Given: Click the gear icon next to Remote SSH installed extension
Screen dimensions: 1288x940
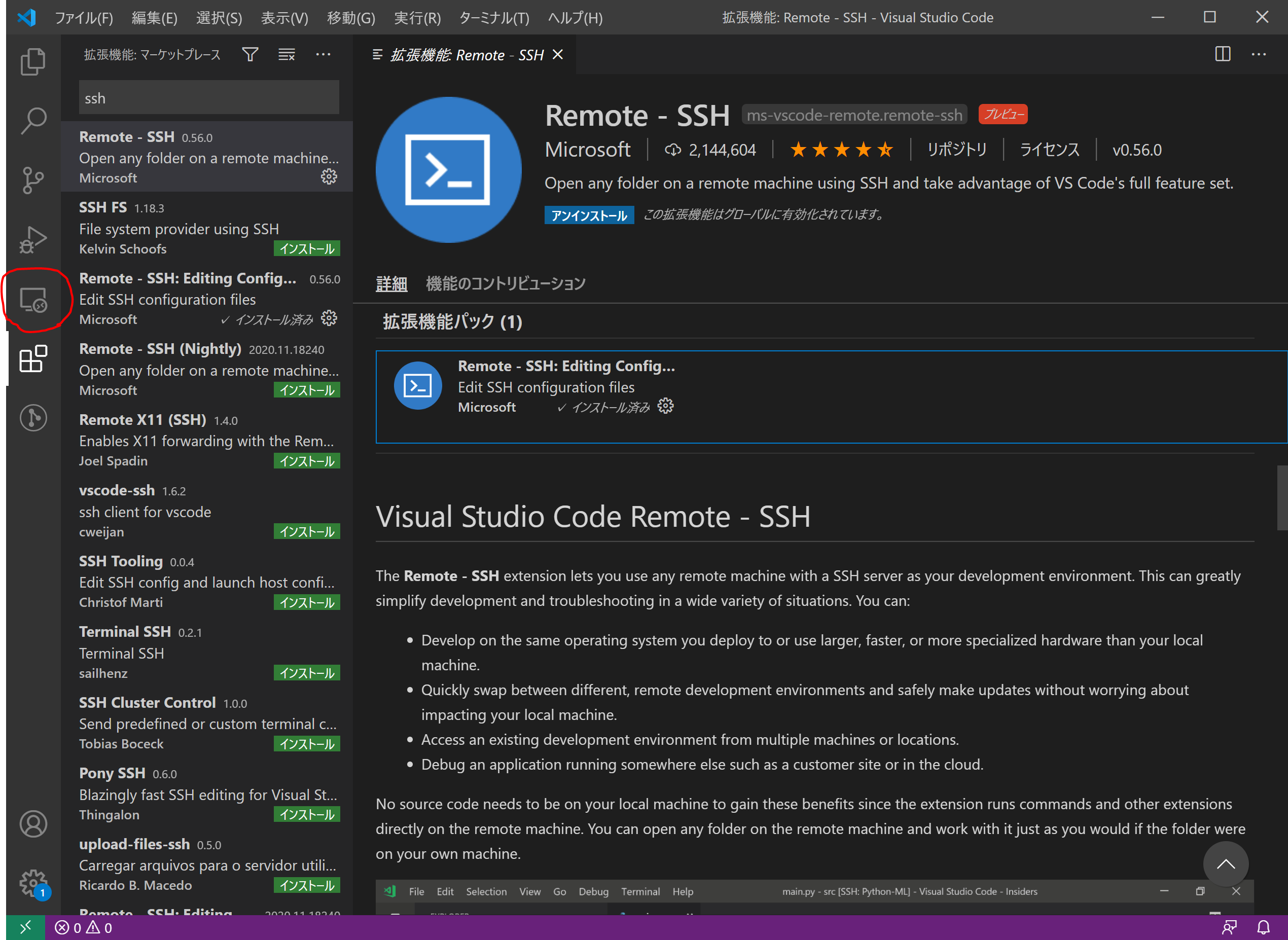Looking at the screenshot, I should click(332, 177).
